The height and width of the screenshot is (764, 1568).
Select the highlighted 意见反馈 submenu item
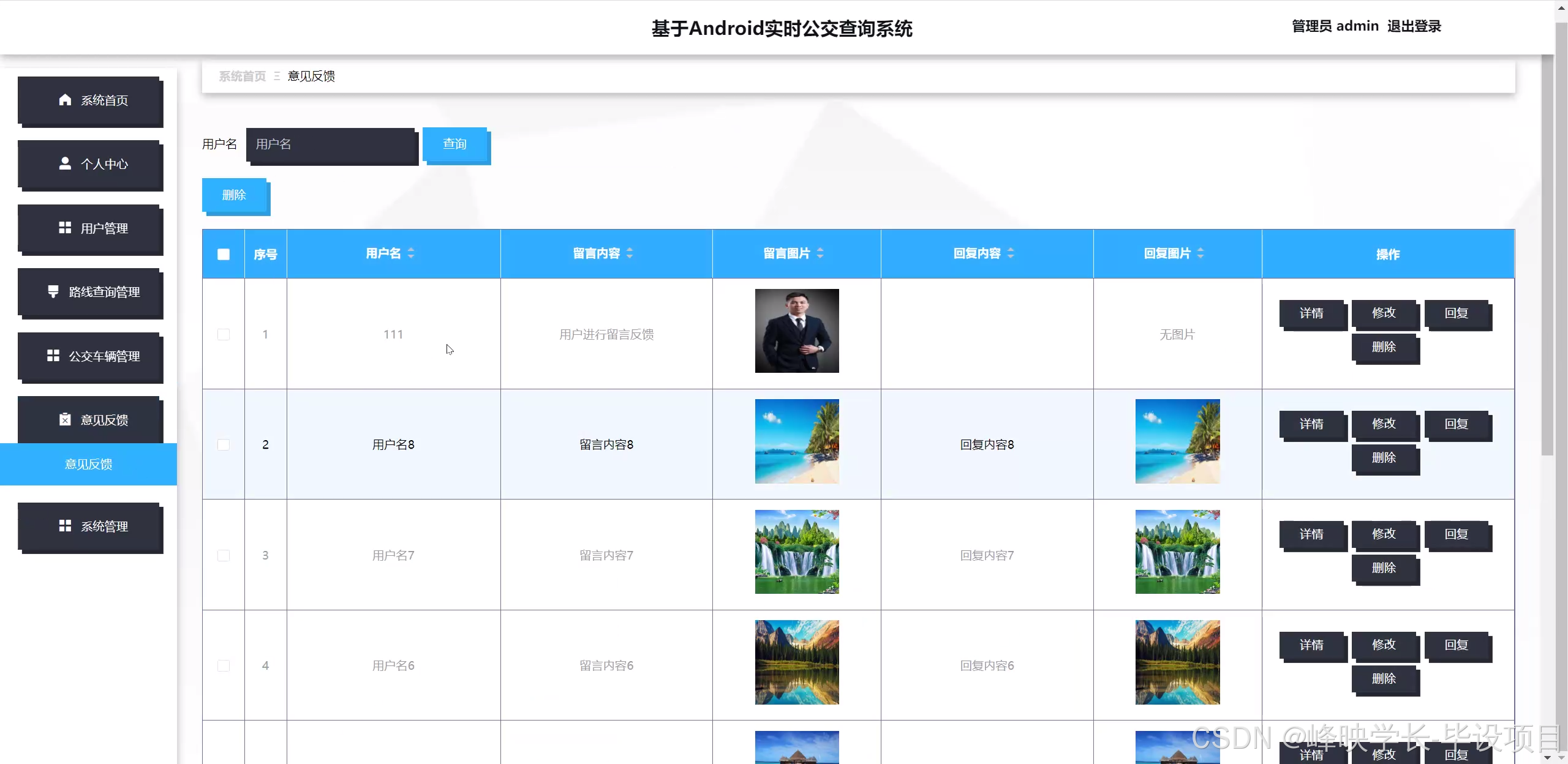[88, 464]
